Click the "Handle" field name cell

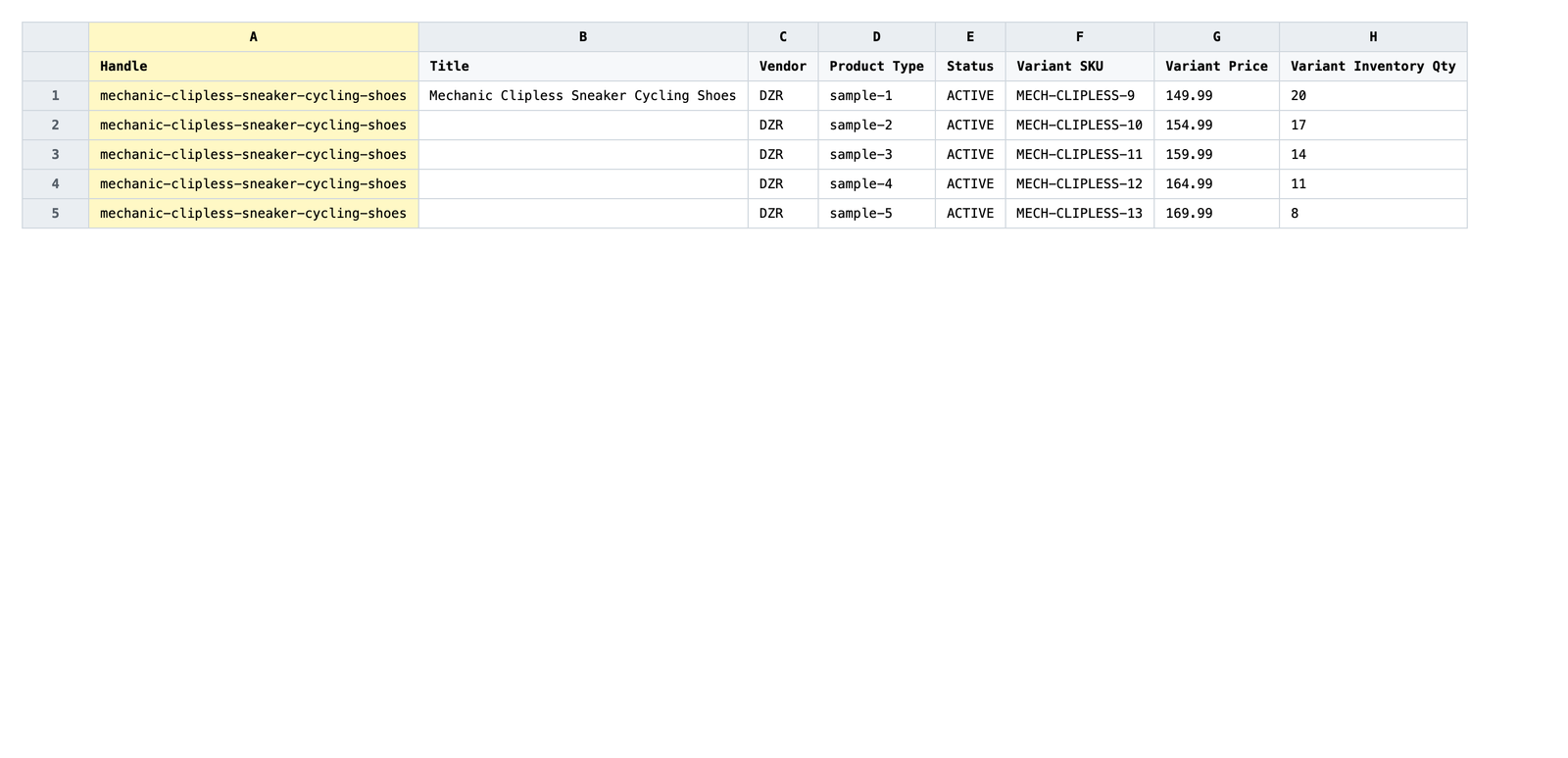(x=253, y=67)
